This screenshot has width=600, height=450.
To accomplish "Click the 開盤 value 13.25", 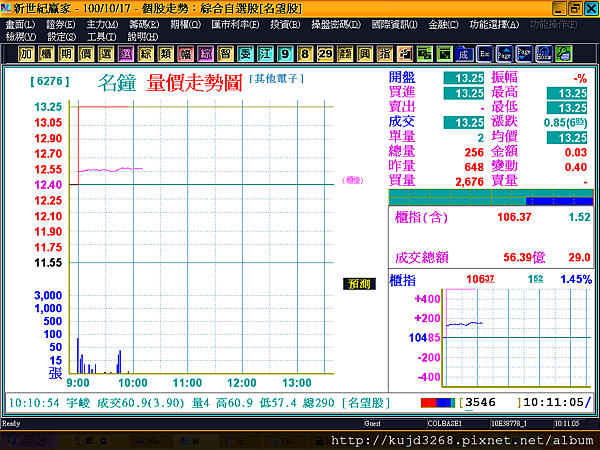I will pos(463,78).
